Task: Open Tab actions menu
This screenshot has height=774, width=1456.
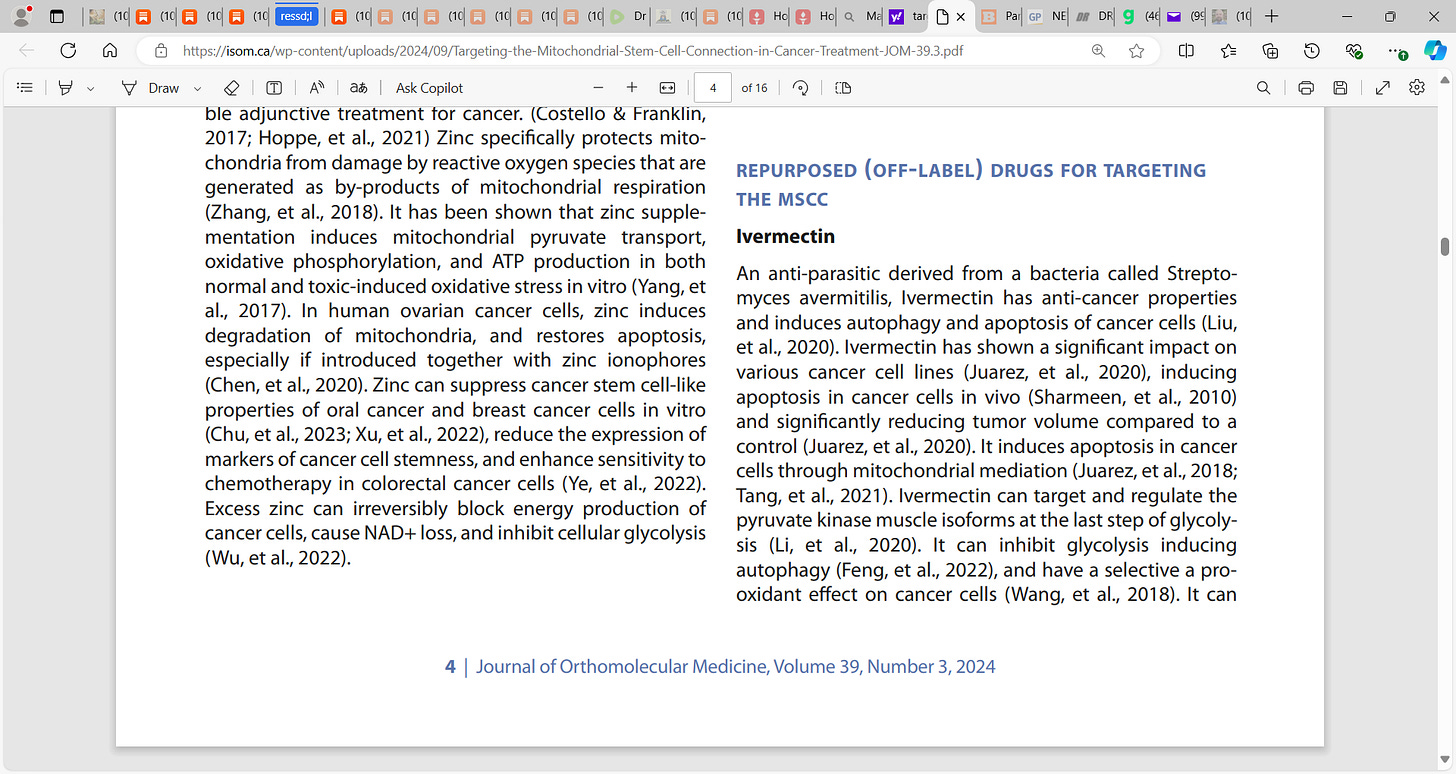Action: pos(57,16)
